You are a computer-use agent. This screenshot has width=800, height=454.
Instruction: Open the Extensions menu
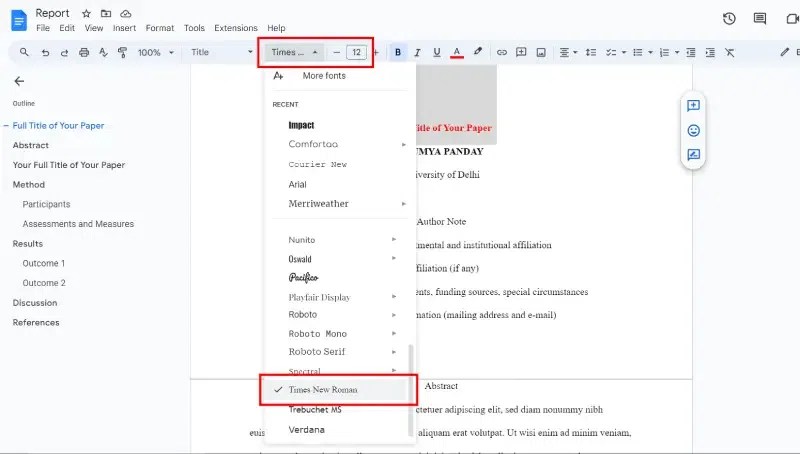[236, 28]
